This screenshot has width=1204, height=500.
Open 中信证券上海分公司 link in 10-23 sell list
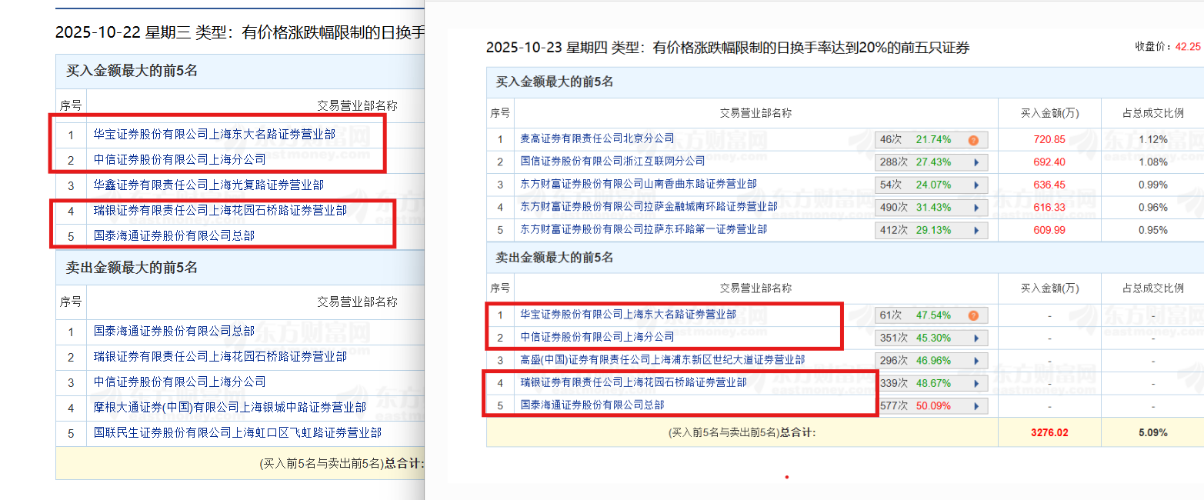(597, 337)
